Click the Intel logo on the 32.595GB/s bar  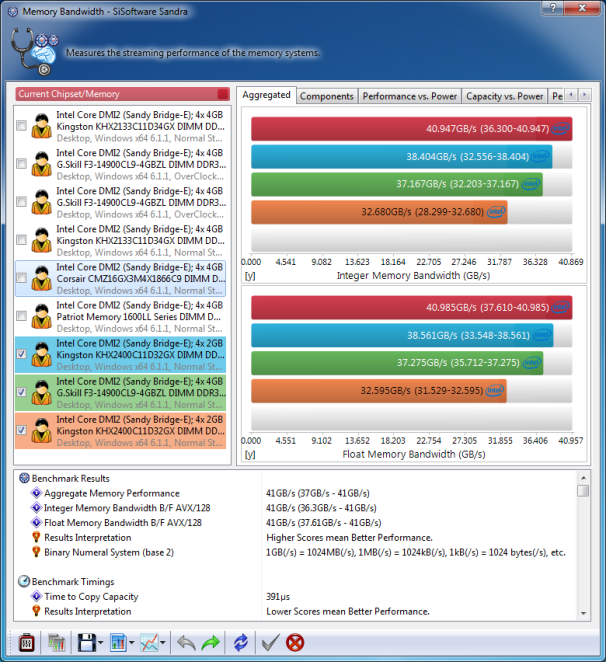[x=495, y=390]
